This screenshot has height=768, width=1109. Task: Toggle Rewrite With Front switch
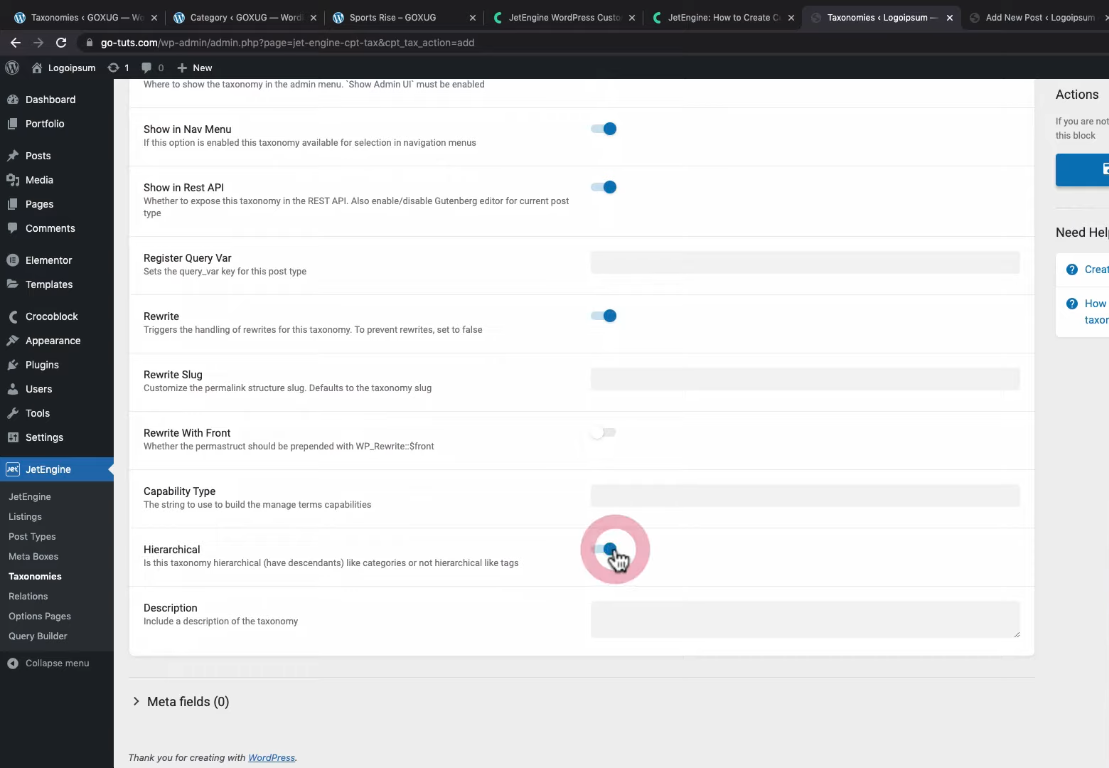pyautogui.click(x=604, y=432)
